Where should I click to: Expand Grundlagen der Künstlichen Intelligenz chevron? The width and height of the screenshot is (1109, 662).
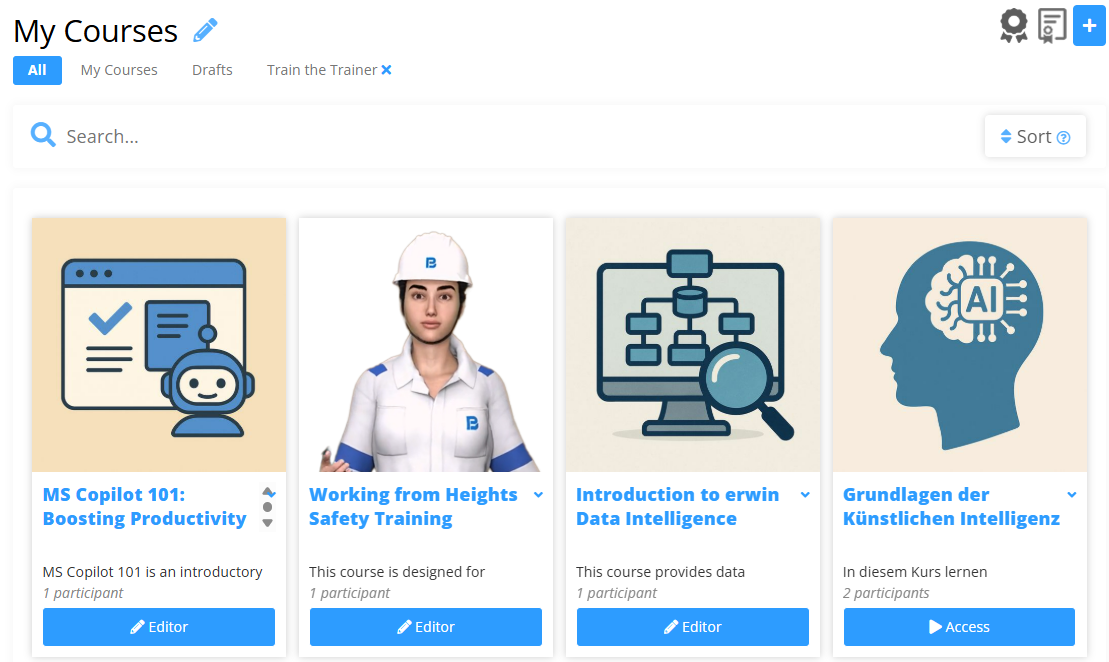coord(1072,495)
